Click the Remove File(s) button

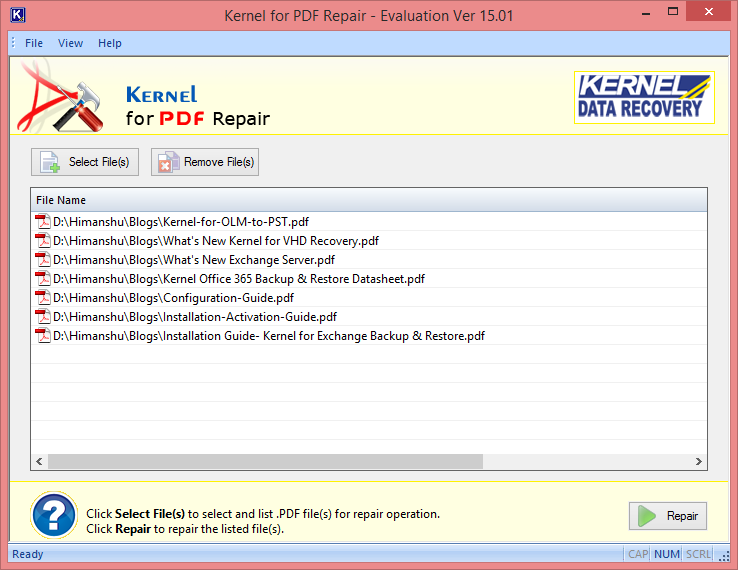point(205,162)
